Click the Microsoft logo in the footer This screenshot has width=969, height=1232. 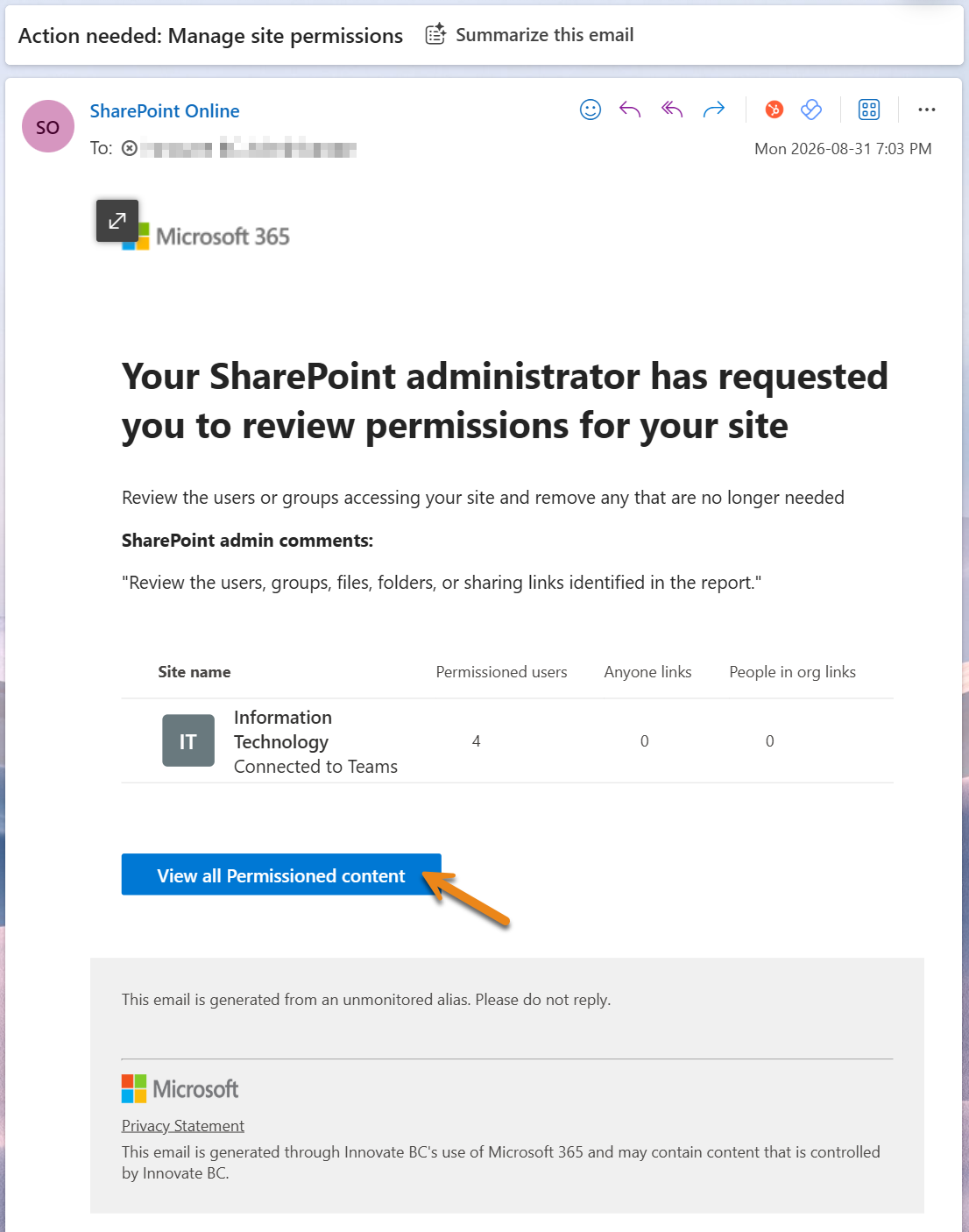180,1089
